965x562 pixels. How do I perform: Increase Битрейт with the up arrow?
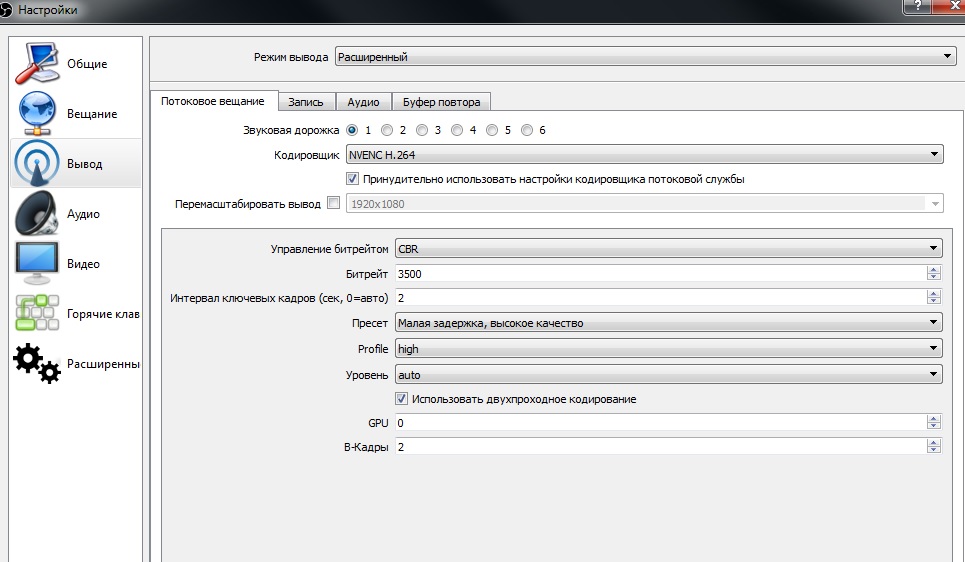(x=934, y=270)
